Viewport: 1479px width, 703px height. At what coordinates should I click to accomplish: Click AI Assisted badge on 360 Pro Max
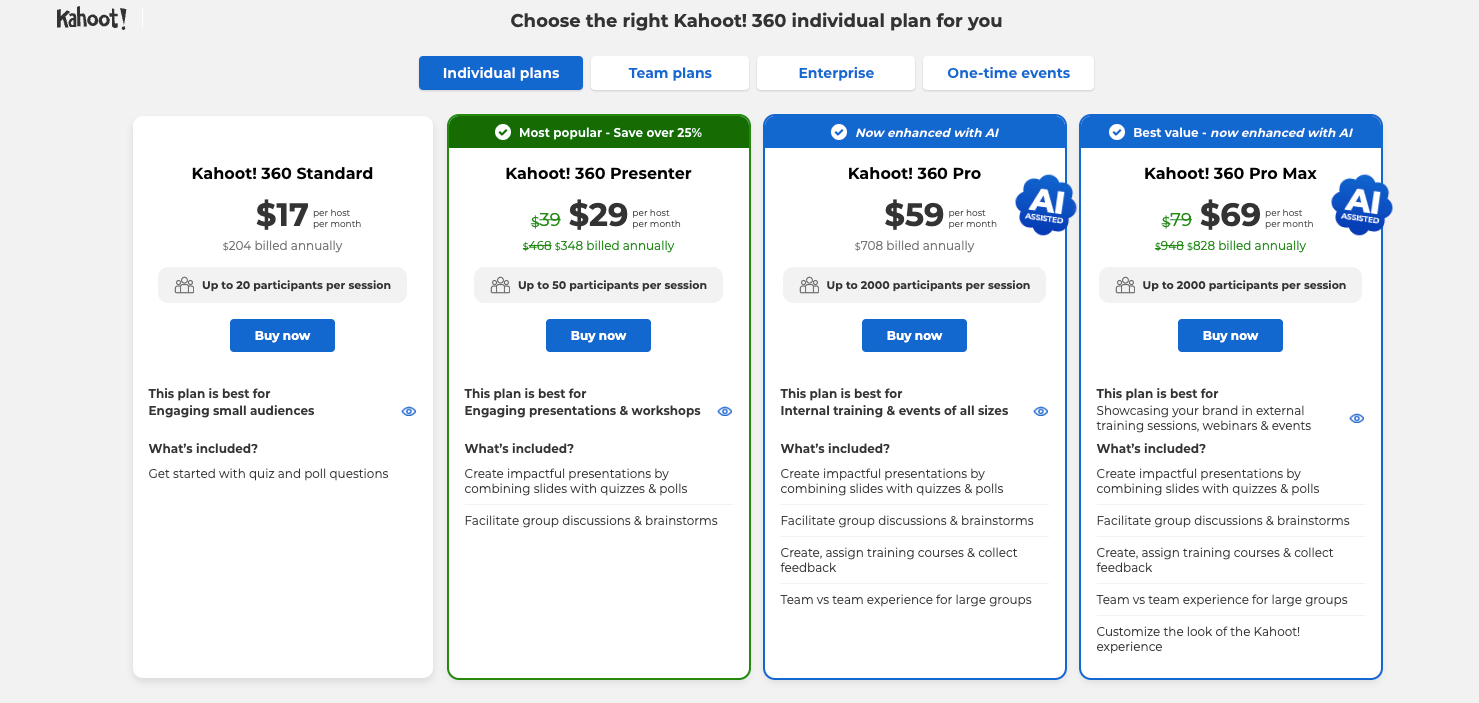(1361, 205)
